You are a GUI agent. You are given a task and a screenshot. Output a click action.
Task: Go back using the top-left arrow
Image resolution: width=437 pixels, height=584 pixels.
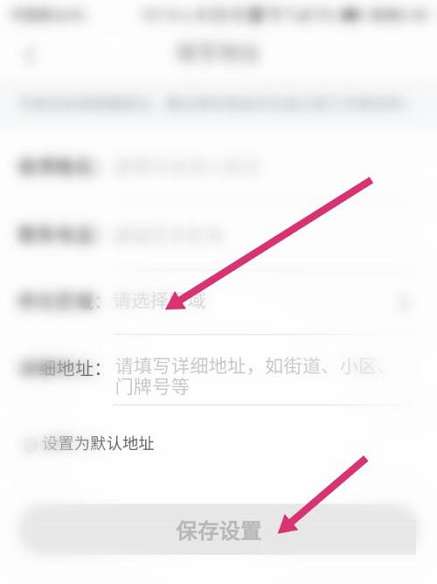click(x=30, y=55)
